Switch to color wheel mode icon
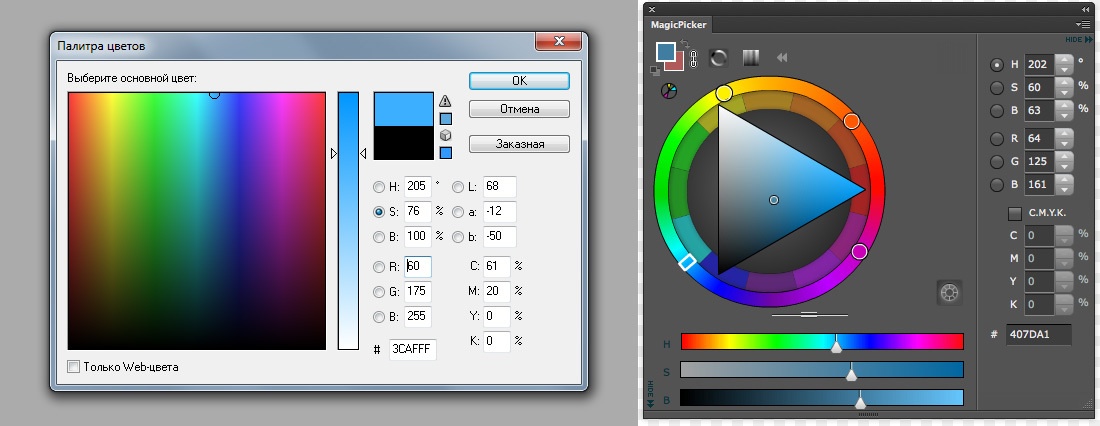Viewport: 1100px width, 426px height. [x=718, y=58]
